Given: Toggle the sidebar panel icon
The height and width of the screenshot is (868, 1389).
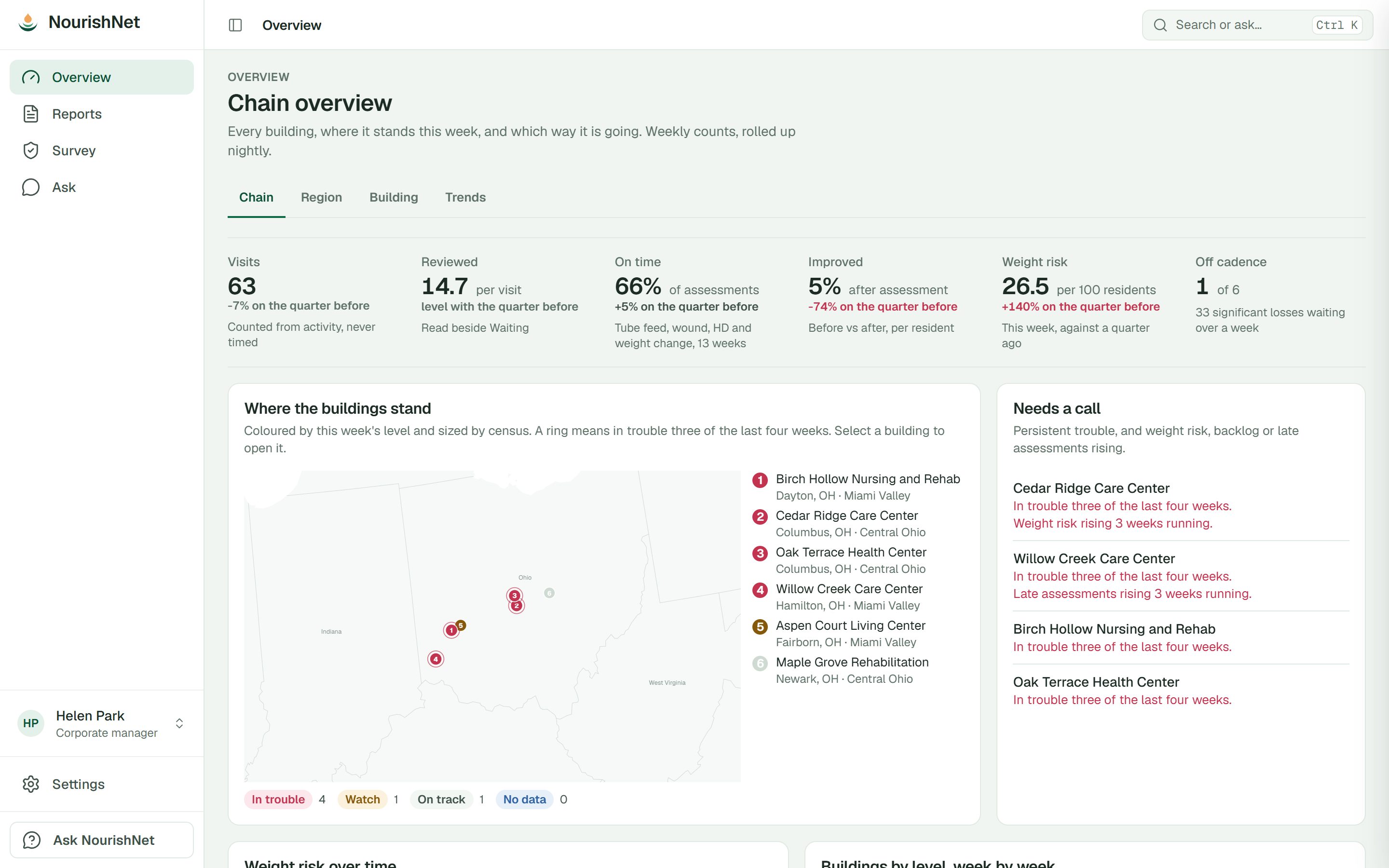Looking at the screenshot, I should (235, 25).
